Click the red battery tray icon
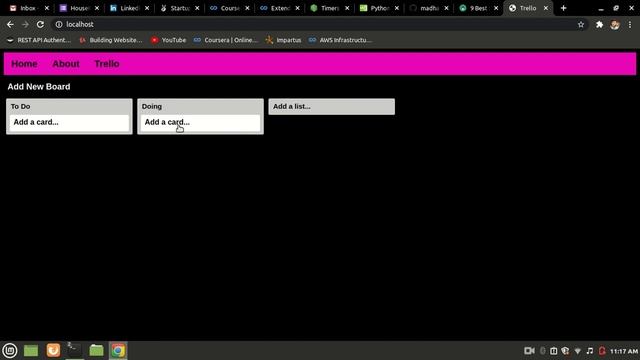640x360 pixels. [x=602, y=351]
